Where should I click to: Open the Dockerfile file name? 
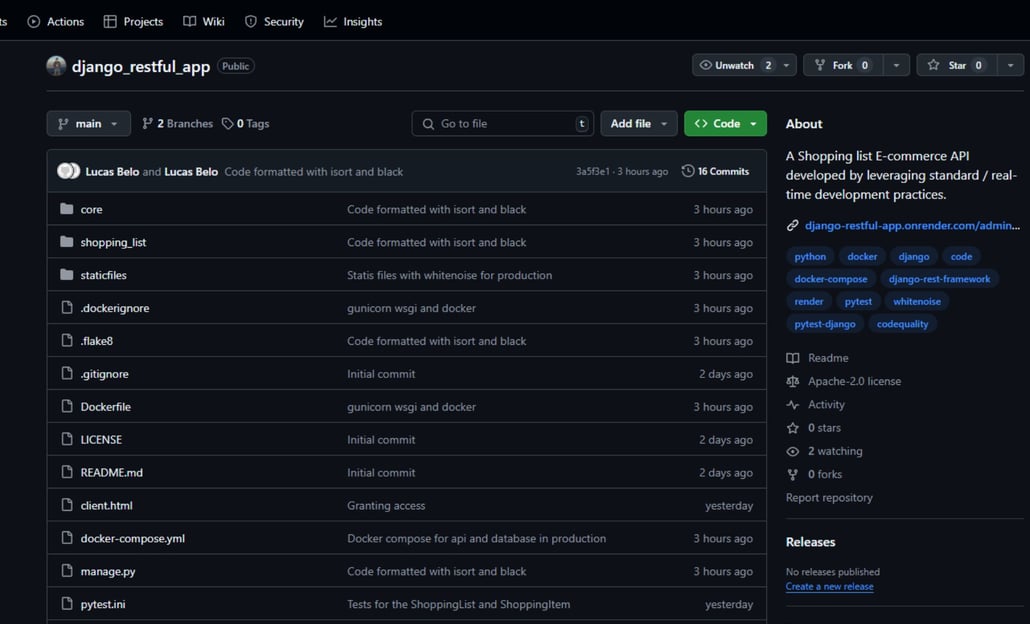pyautogui.click(x=105, y=407)
